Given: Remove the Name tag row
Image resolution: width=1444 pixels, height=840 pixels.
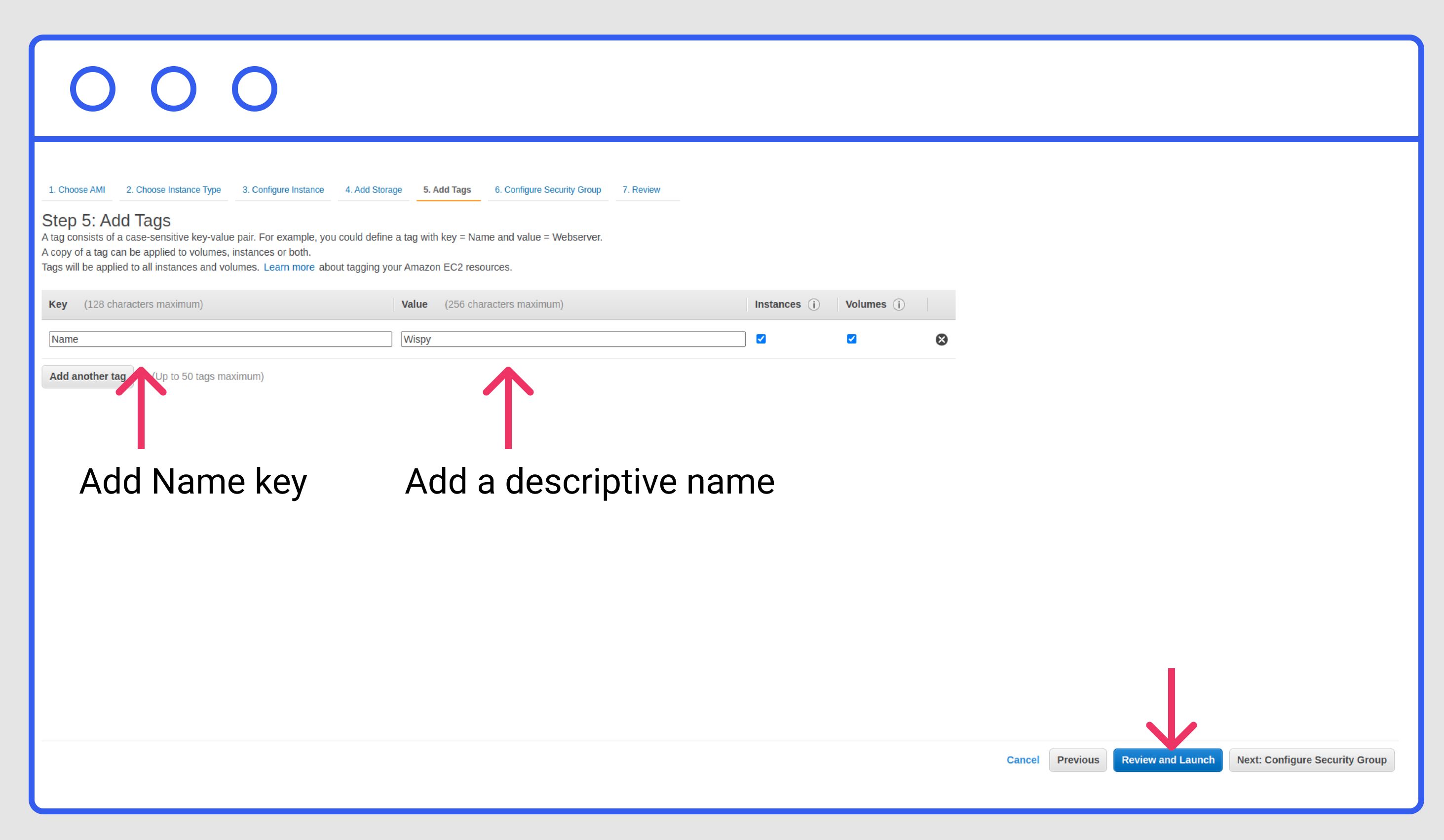Looking at the screenshot, I should coord(941,340).
